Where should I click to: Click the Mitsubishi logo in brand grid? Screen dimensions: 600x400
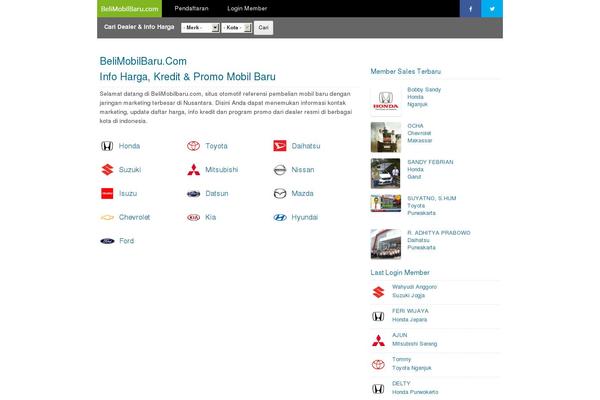(x=194, y=170)
